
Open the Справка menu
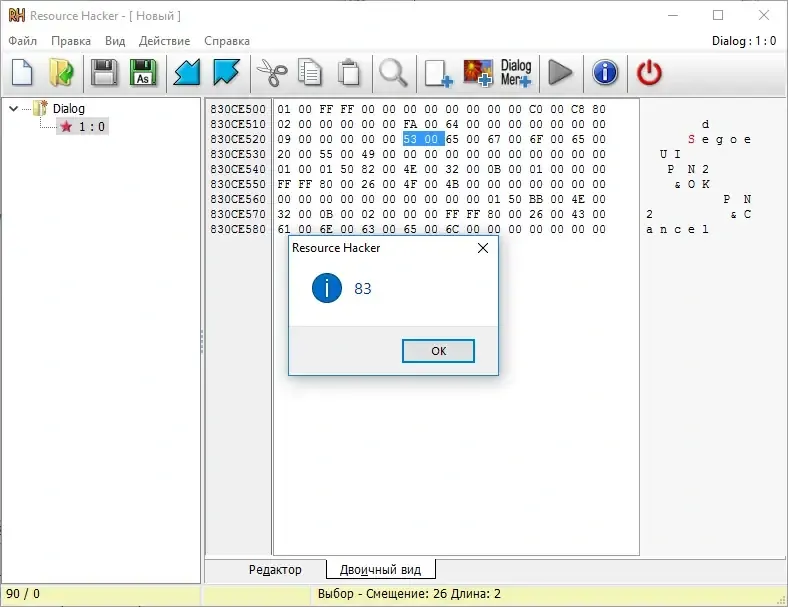[x=227, y=41]
